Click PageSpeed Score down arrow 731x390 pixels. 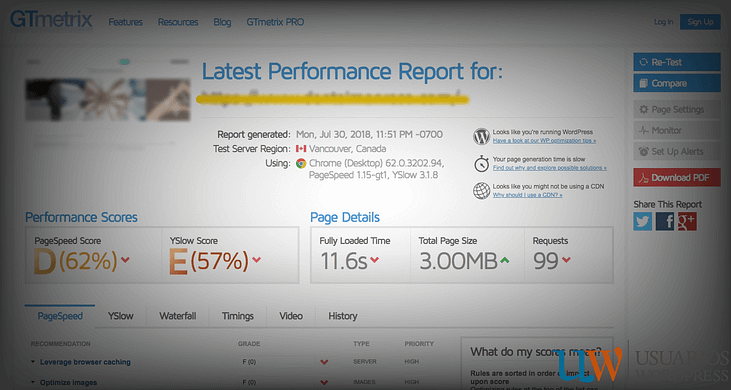click(125, 260)
